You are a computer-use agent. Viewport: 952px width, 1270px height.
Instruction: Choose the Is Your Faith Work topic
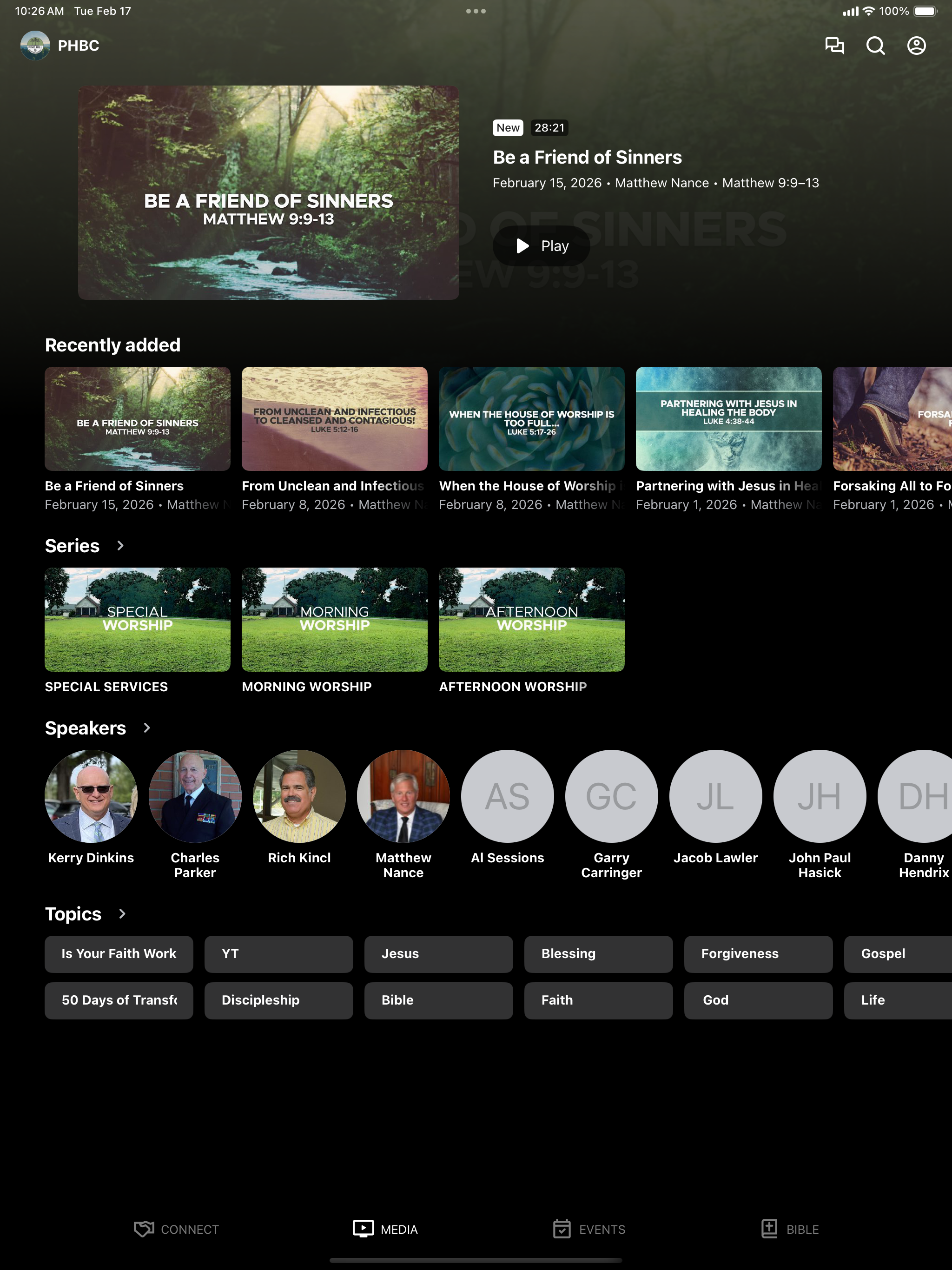click(x=119, y=953)
